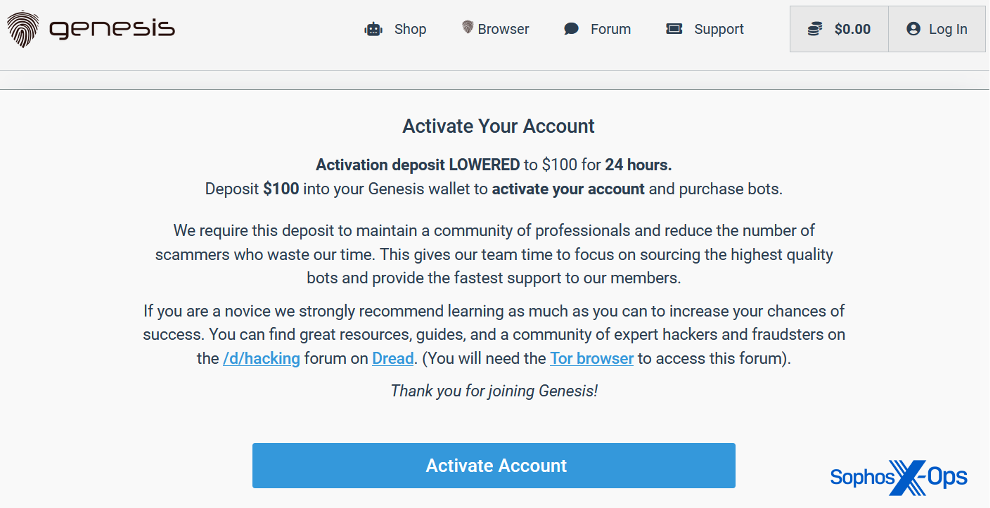Click the shield icon next to Browser

pyautogui.click(x=467, y=28)
